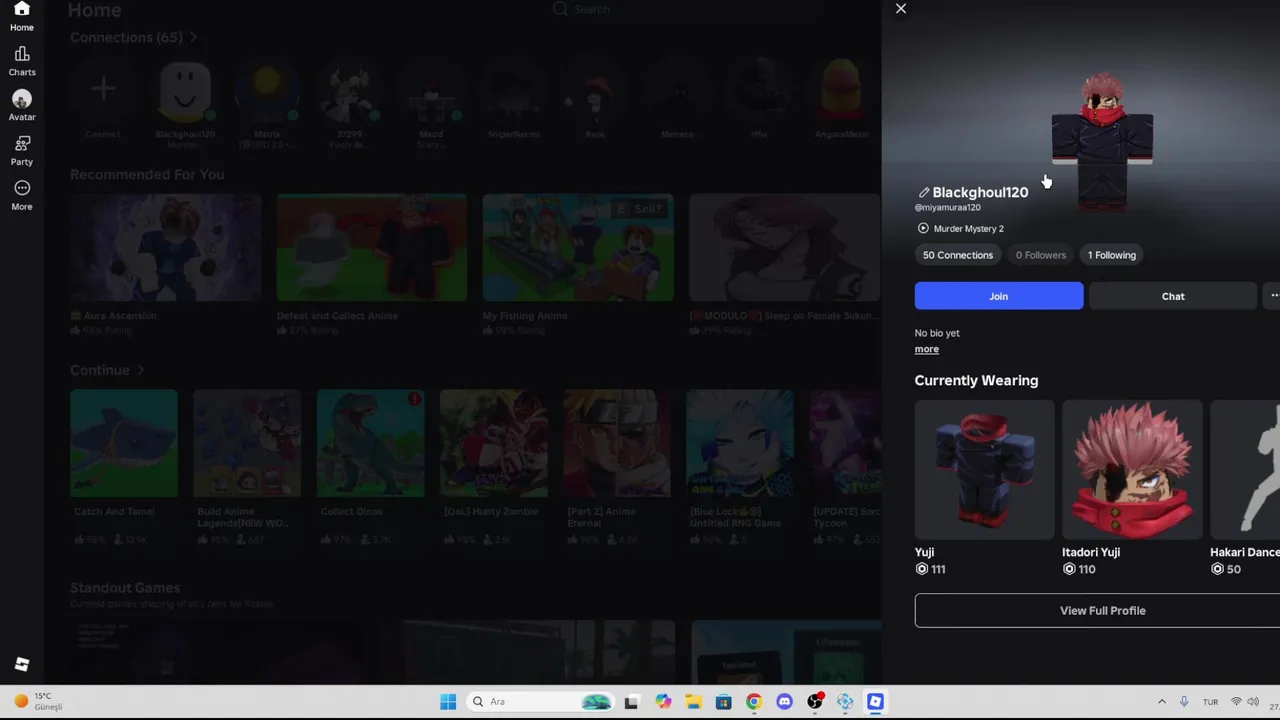The image size is (1280, 720).
Task: Open Microsoft Store from the taskbar
Action: tap(723, 702)
